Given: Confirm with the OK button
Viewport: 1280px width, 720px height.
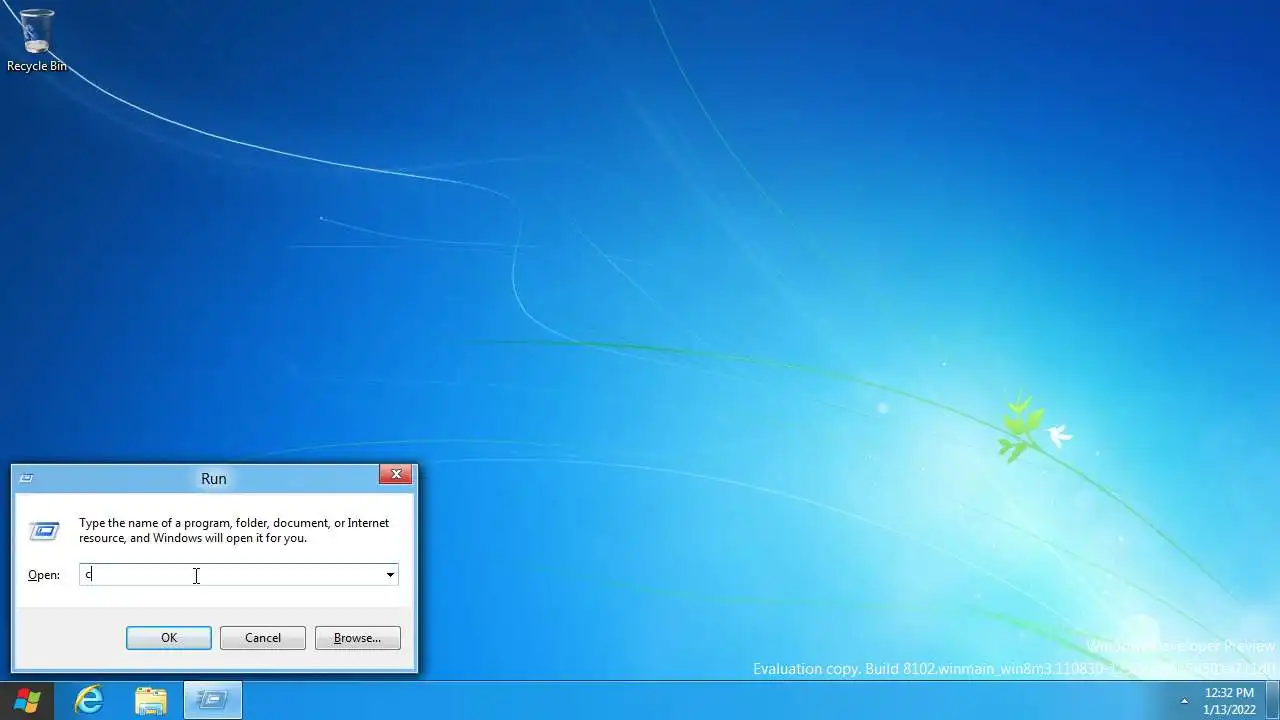Looking at the screenshot, I should point(169,638).
